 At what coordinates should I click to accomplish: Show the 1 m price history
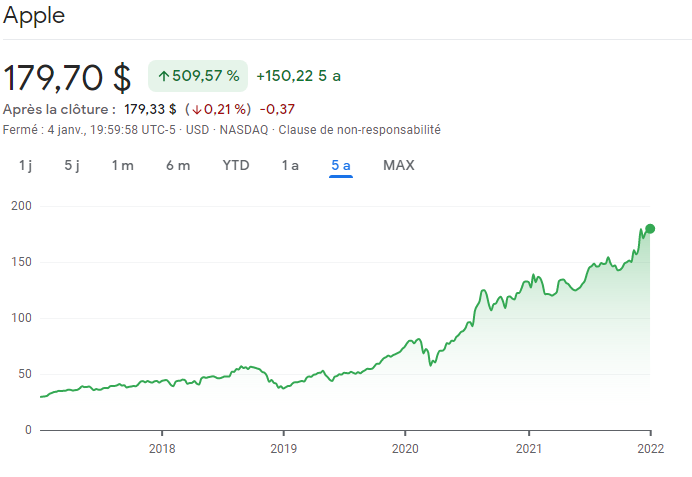pyautogui.click(x=122, y=165)
